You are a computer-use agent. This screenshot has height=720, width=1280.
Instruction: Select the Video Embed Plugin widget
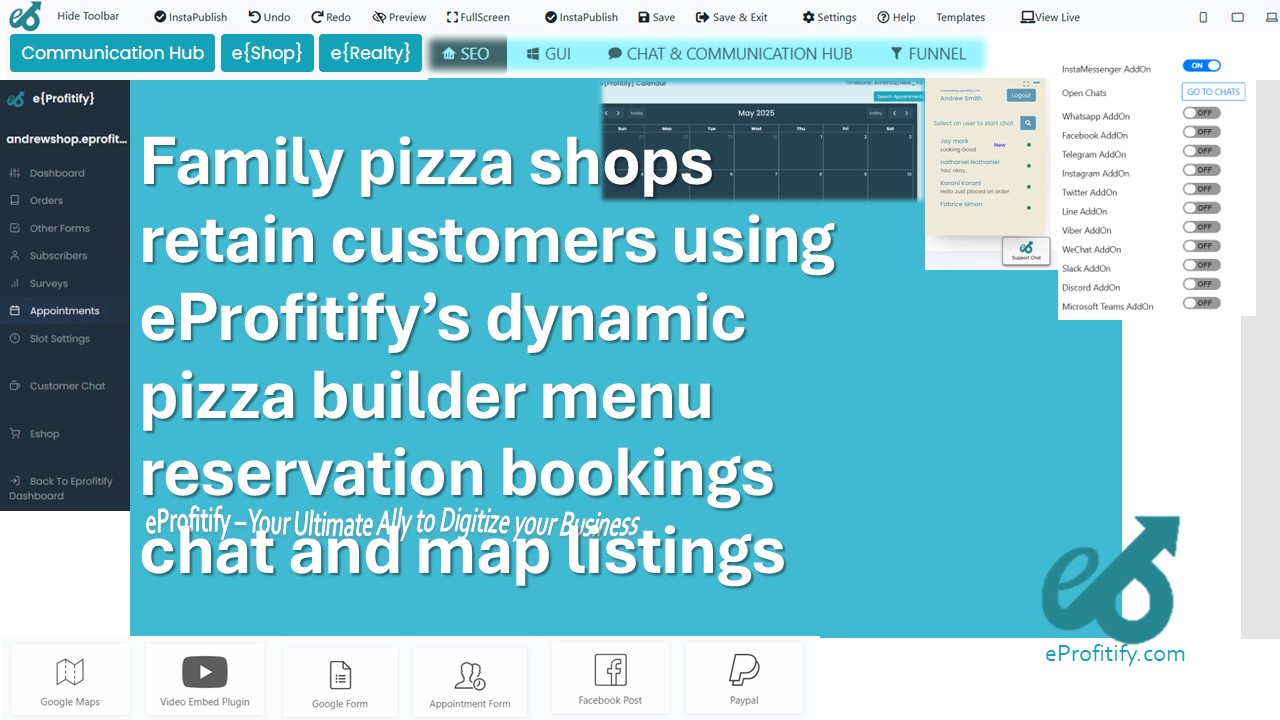click(x=205, y=682)
